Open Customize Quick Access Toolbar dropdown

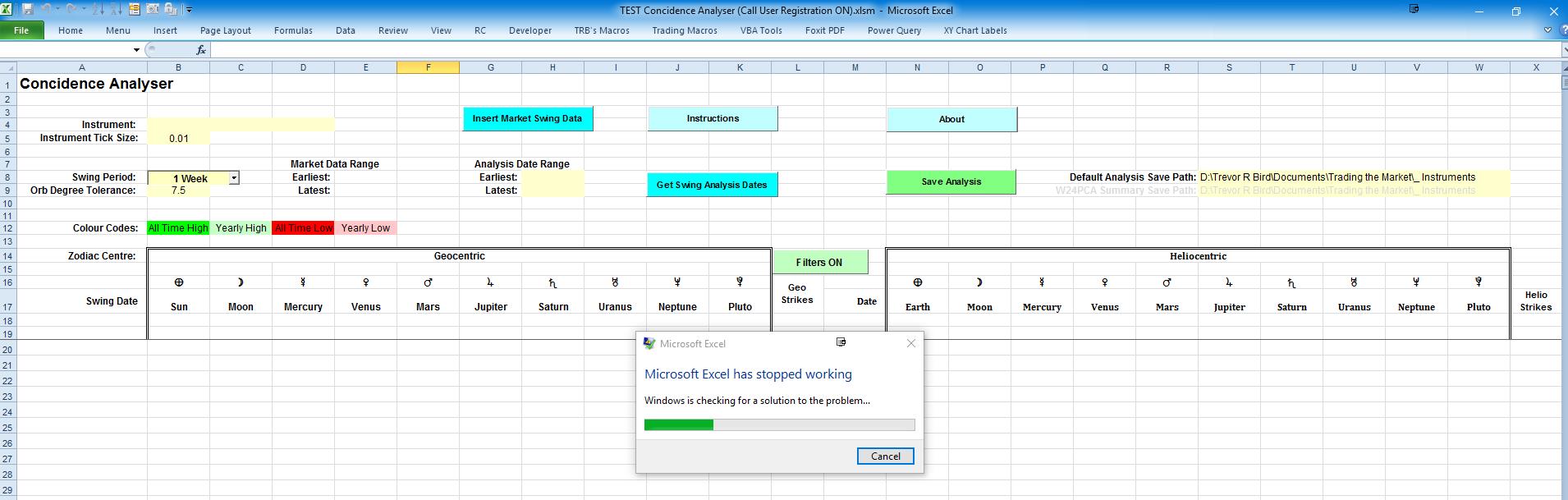[x=189, y=11]
